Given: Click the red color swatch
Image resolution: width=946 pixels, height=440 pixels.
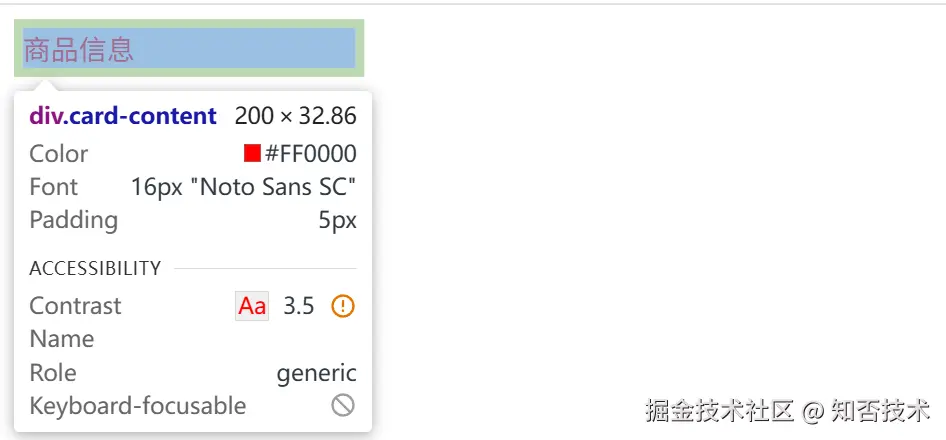Looking at the screenshot, I should pyautogui.click(x=252, y=153).
